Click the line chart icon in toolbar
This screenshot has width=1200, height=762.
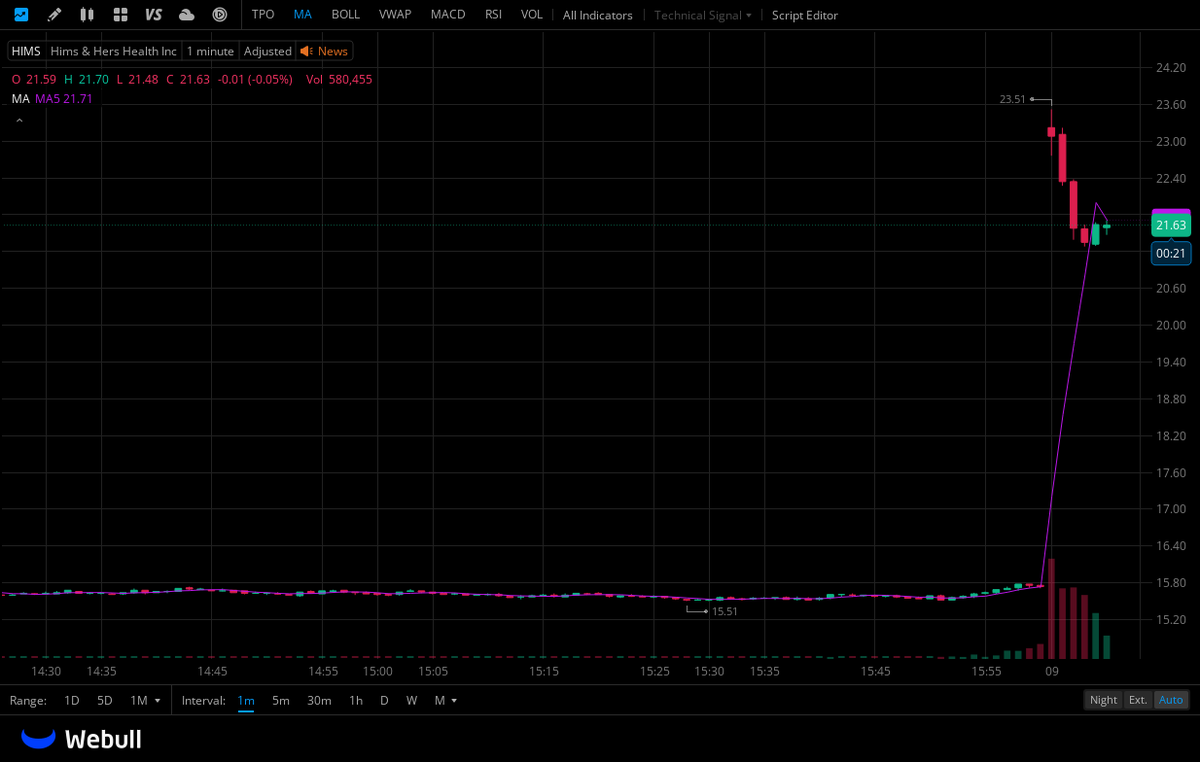tap(21, 15)
